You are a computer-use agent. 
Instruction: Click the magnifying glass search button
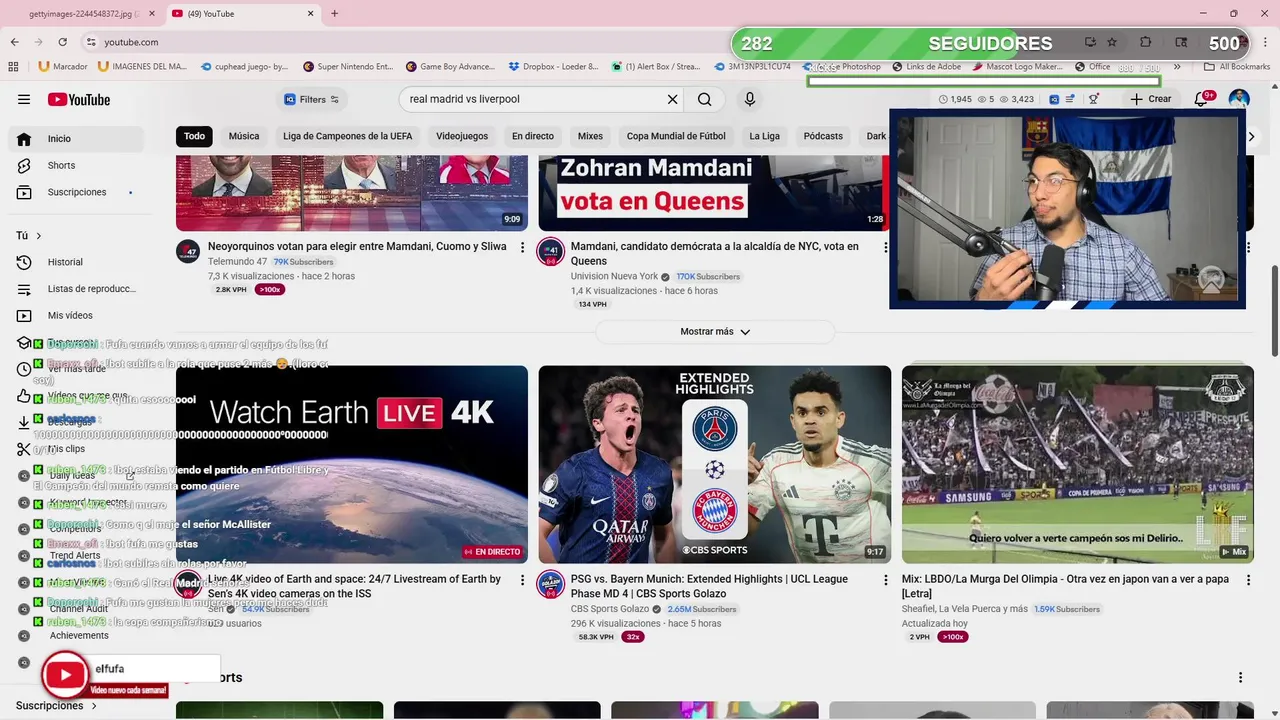point(705,99)
